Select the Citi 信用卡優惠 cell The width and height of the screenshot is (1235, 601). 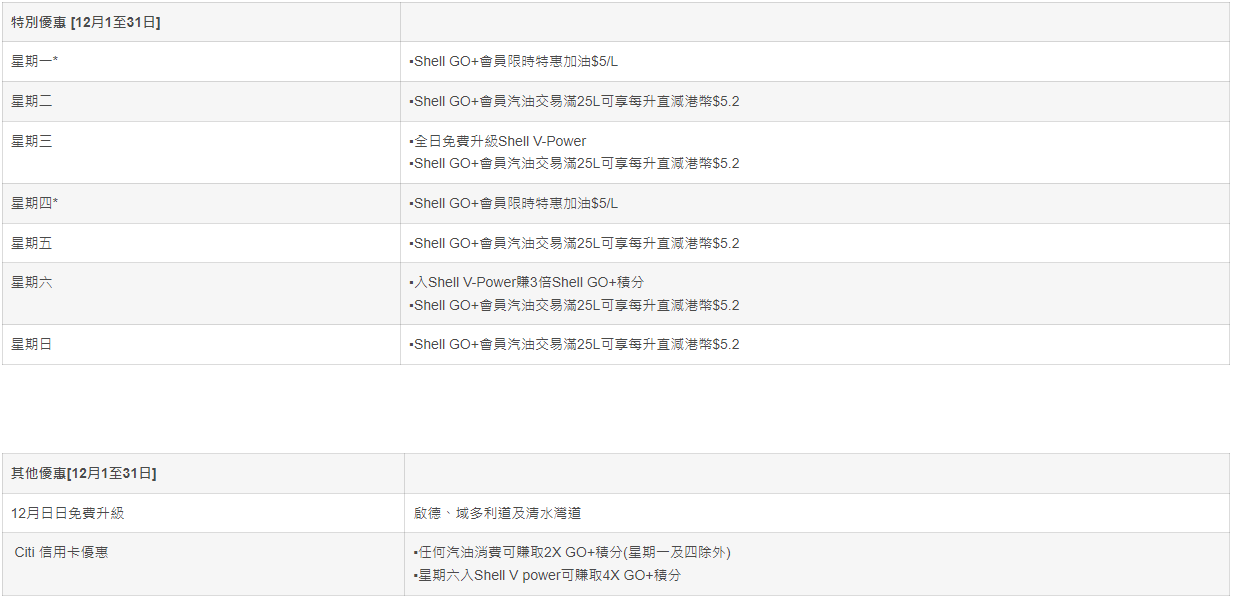[x=61, y=552]
